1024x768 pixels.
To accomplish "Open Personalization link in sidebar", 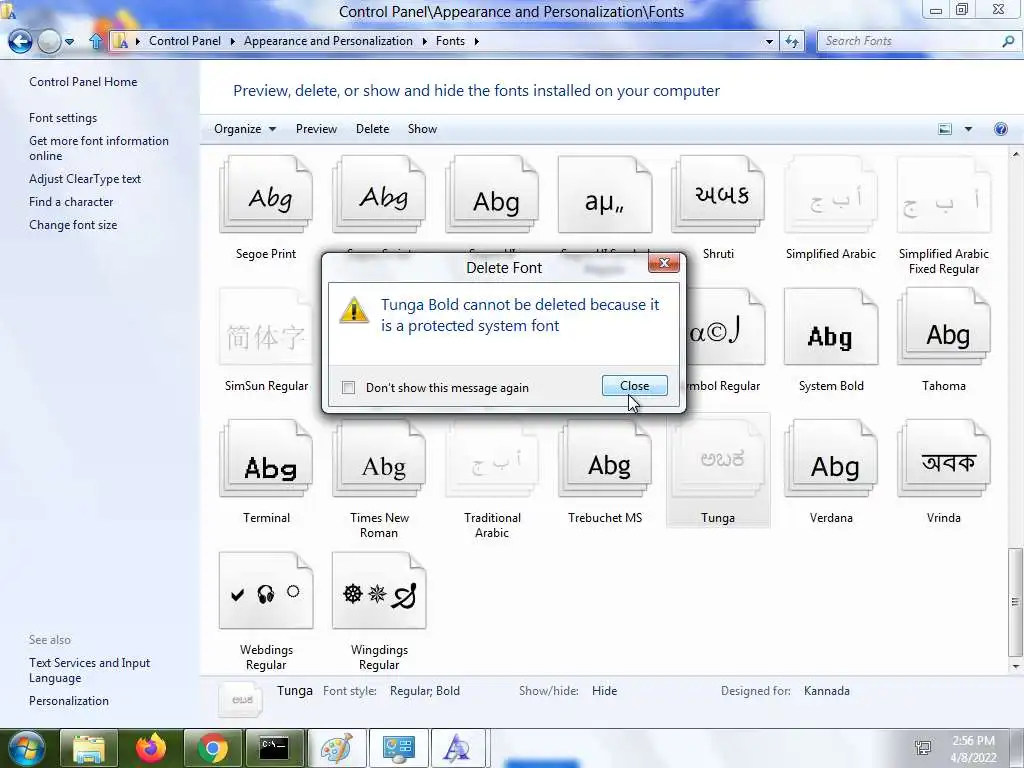I will coord(69,701).
